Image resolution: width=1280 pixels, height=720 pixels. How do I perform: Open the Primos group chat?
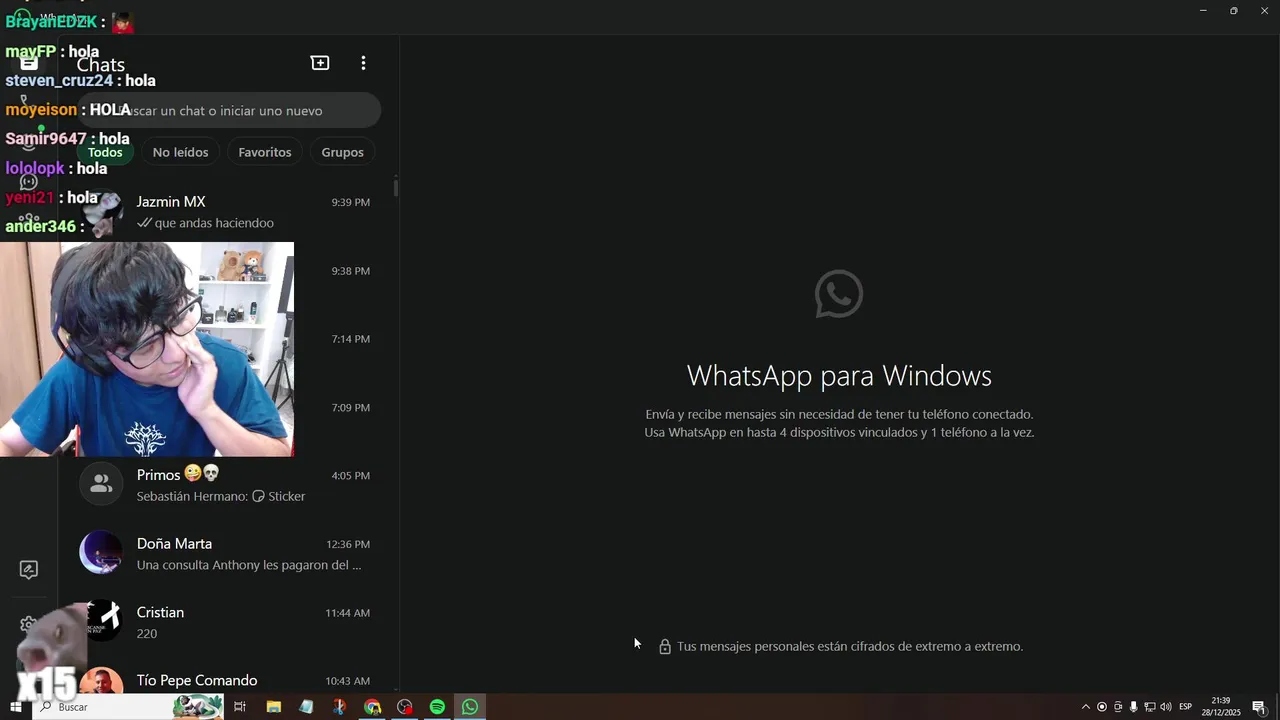(x=228, y=485)
